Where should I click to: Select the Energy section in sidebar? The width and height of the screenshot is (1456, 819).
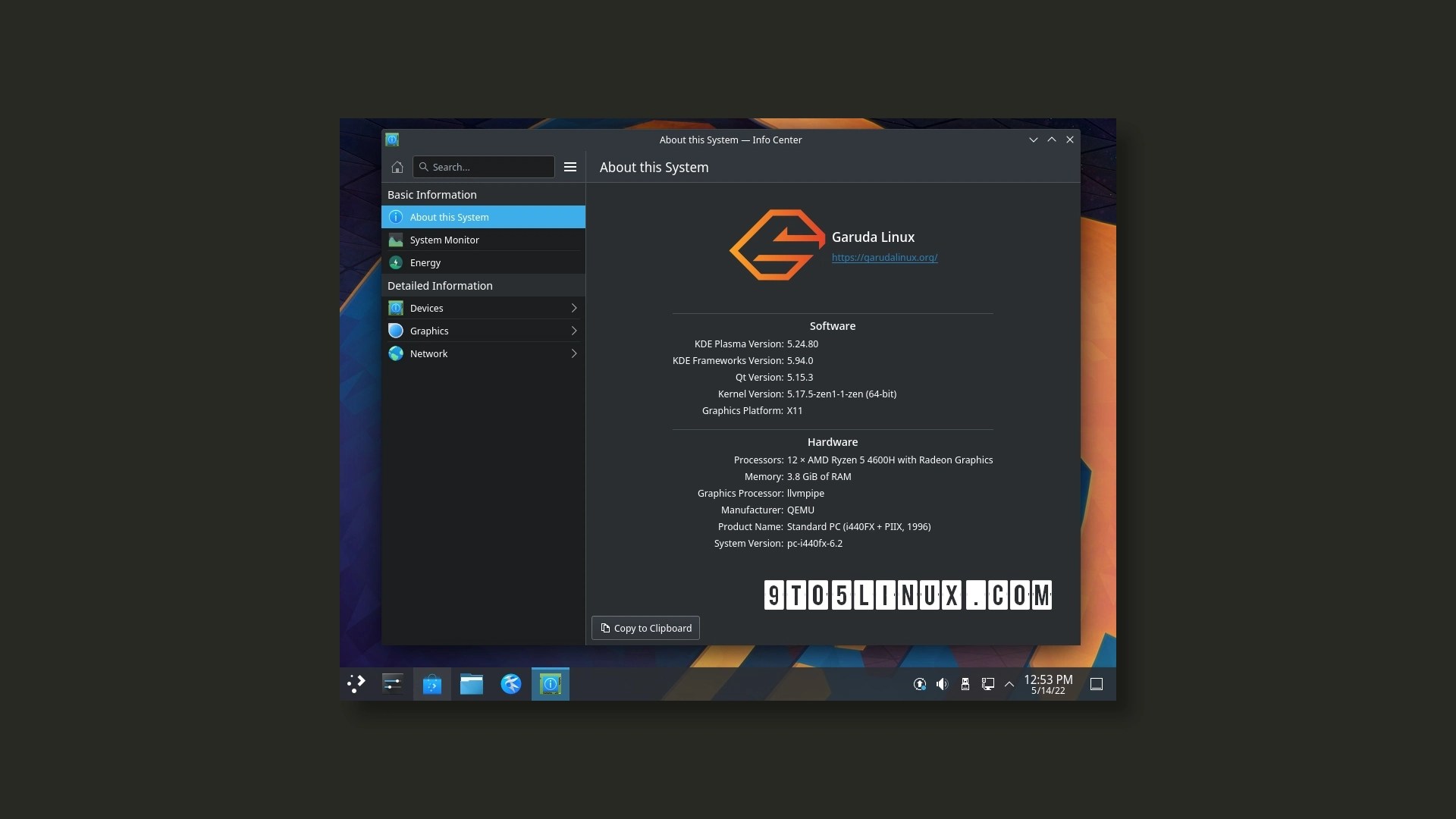(425, 262)
